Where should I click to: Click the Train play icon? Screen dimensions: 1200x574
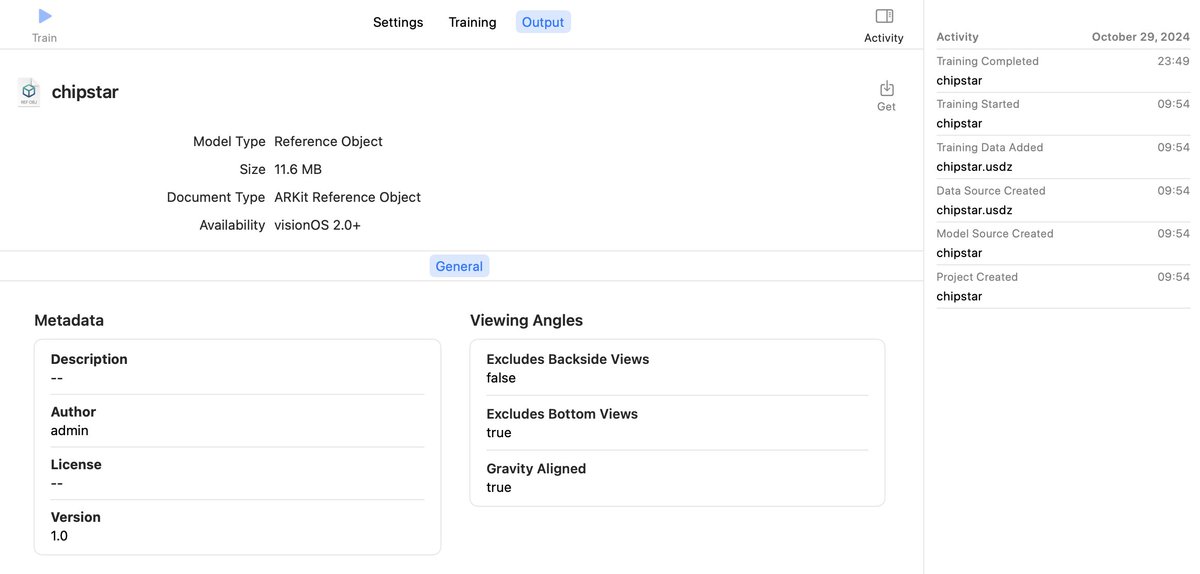[44, 16]
